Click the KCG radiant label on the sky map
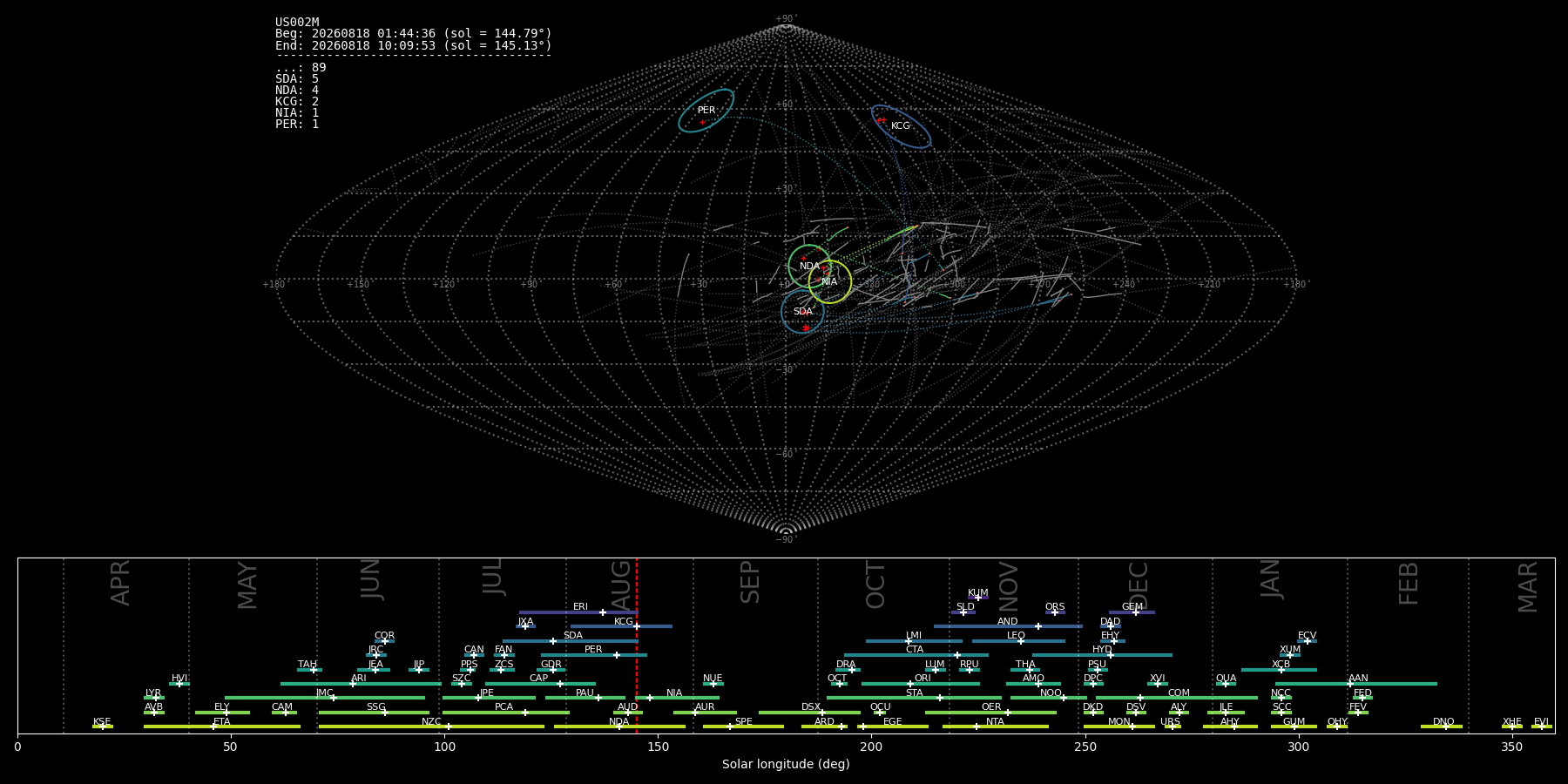This screenshot has height=784, width=1568. (901, 126)
